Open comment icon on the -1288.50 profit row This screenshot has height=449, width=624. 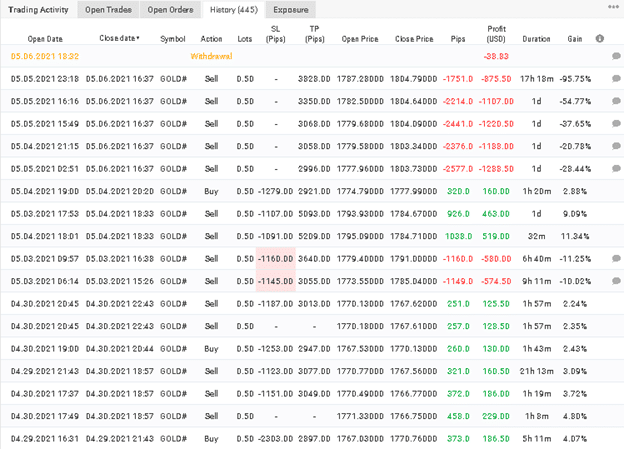coord(616,169)
